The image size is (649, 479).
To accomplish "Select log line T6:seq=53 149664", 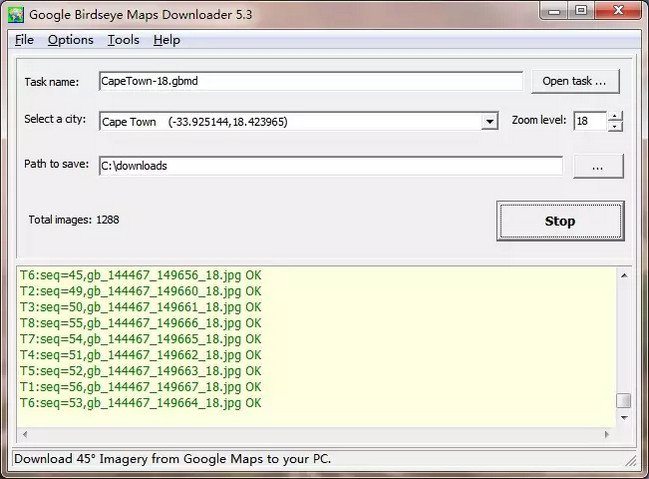I will pyautogui.click(x=141, y=403).
